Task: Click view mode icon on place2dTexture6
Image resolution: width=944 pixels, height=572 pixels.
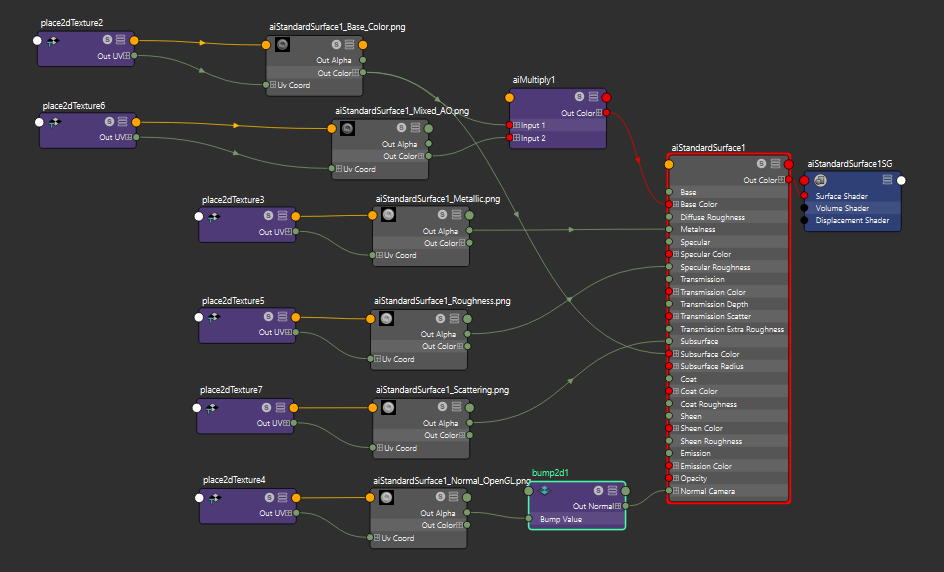Action: (122, 122)
